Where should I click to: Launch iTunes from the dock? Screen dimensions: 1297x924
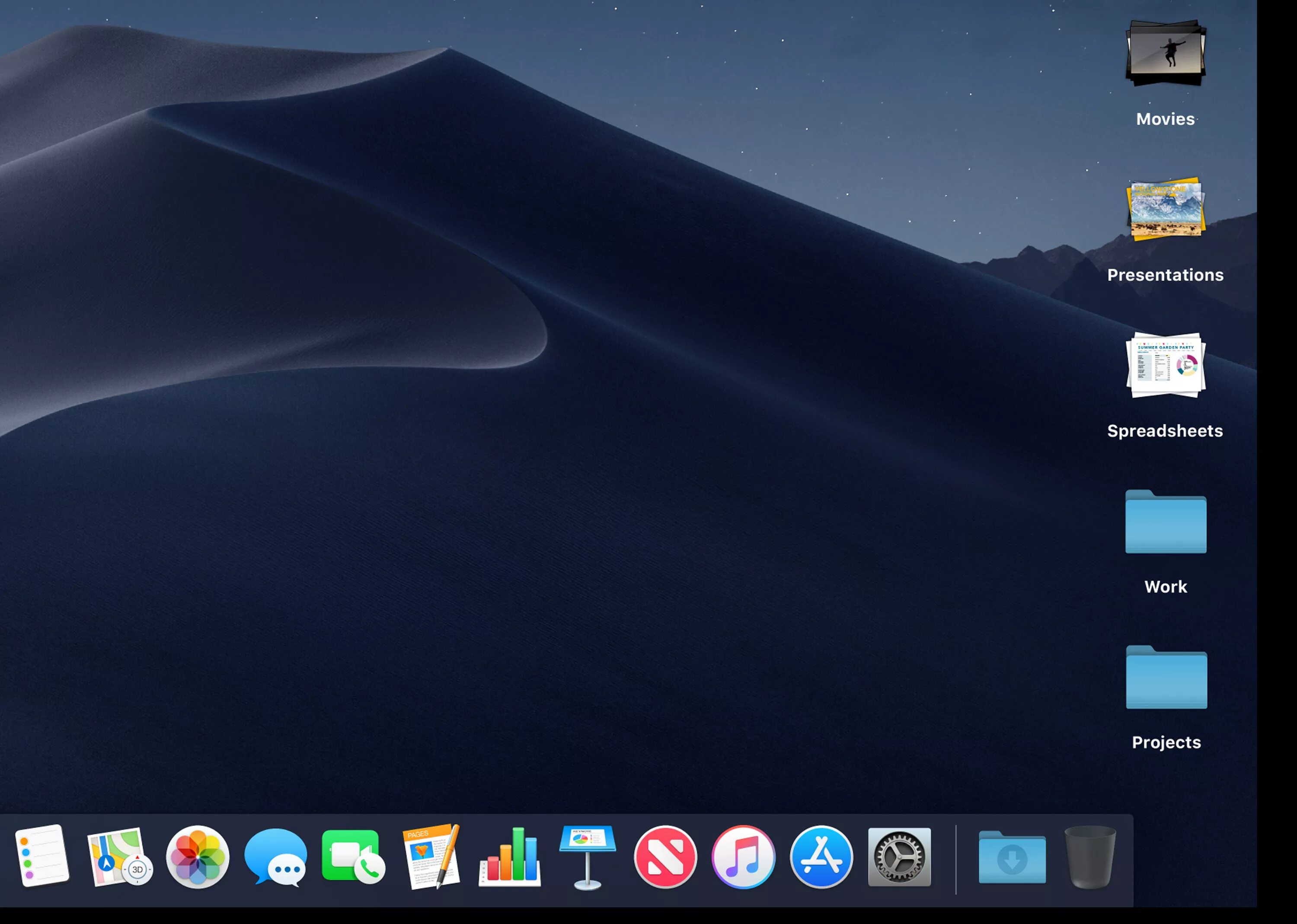pos(743,857)
